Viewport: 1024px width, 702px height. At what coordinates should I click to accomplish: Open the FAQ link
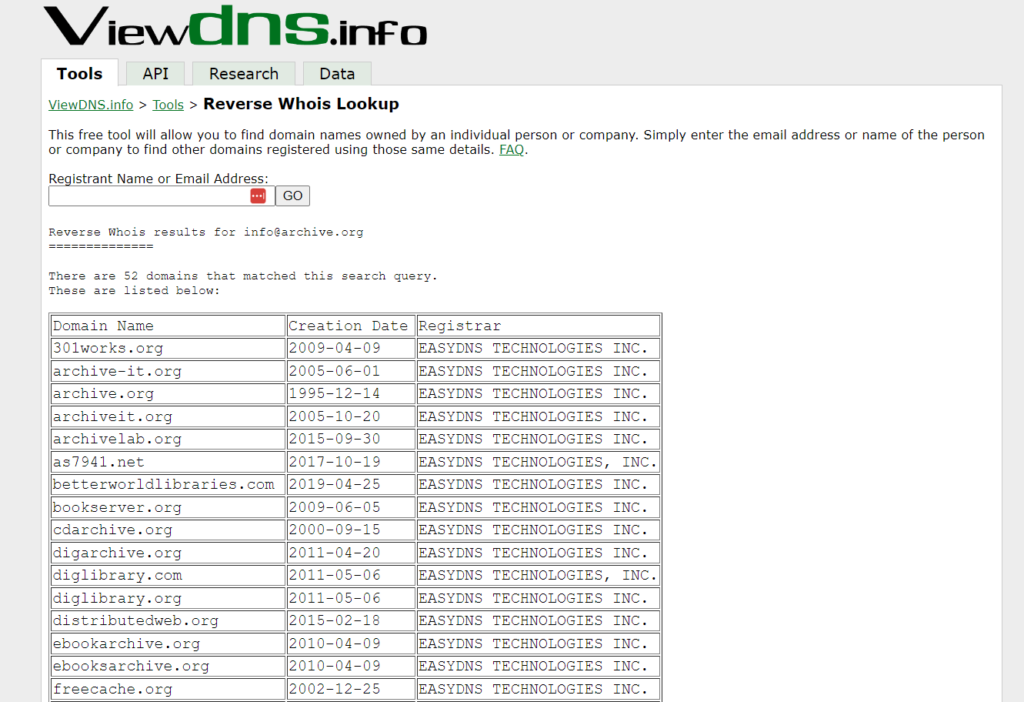[511, 150]
